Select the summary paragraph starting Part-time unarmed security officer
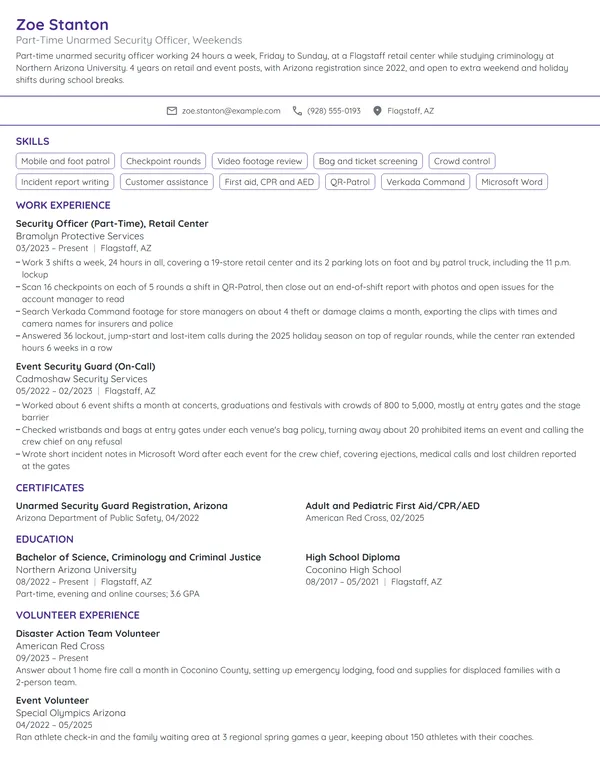 tap(292, 68)
